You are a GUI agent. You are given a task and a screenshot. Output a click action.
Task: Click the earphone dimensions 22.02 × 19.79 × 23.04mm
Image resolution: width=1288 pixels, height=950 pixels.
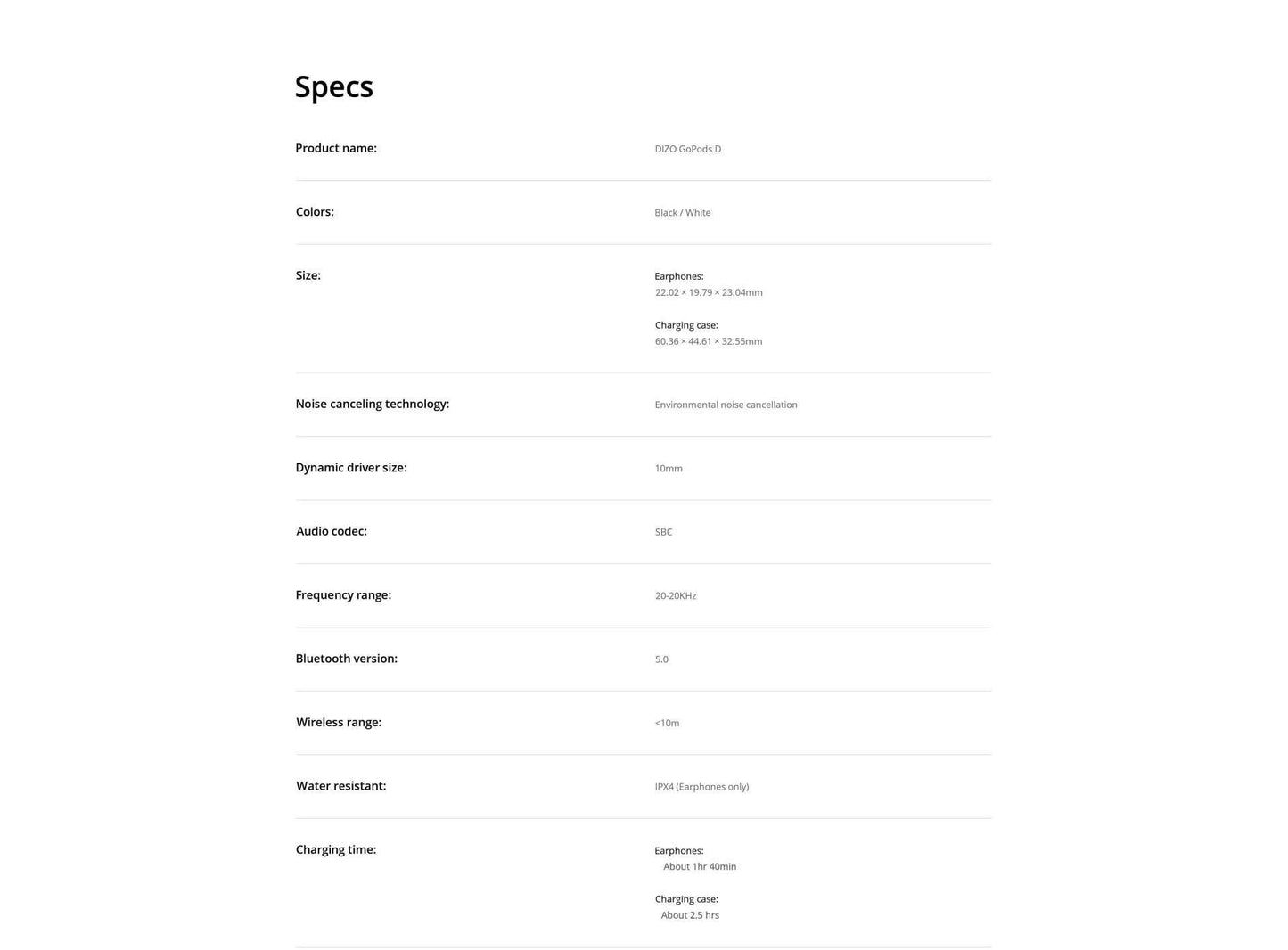click(x=709, y=292)
